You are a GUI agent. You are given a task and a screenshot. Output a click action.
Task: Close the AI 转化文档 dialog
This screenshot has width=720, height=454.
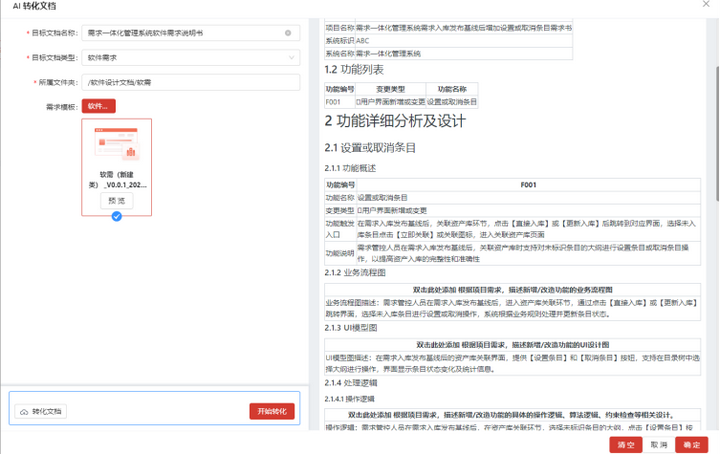click(x=706, y=4)
